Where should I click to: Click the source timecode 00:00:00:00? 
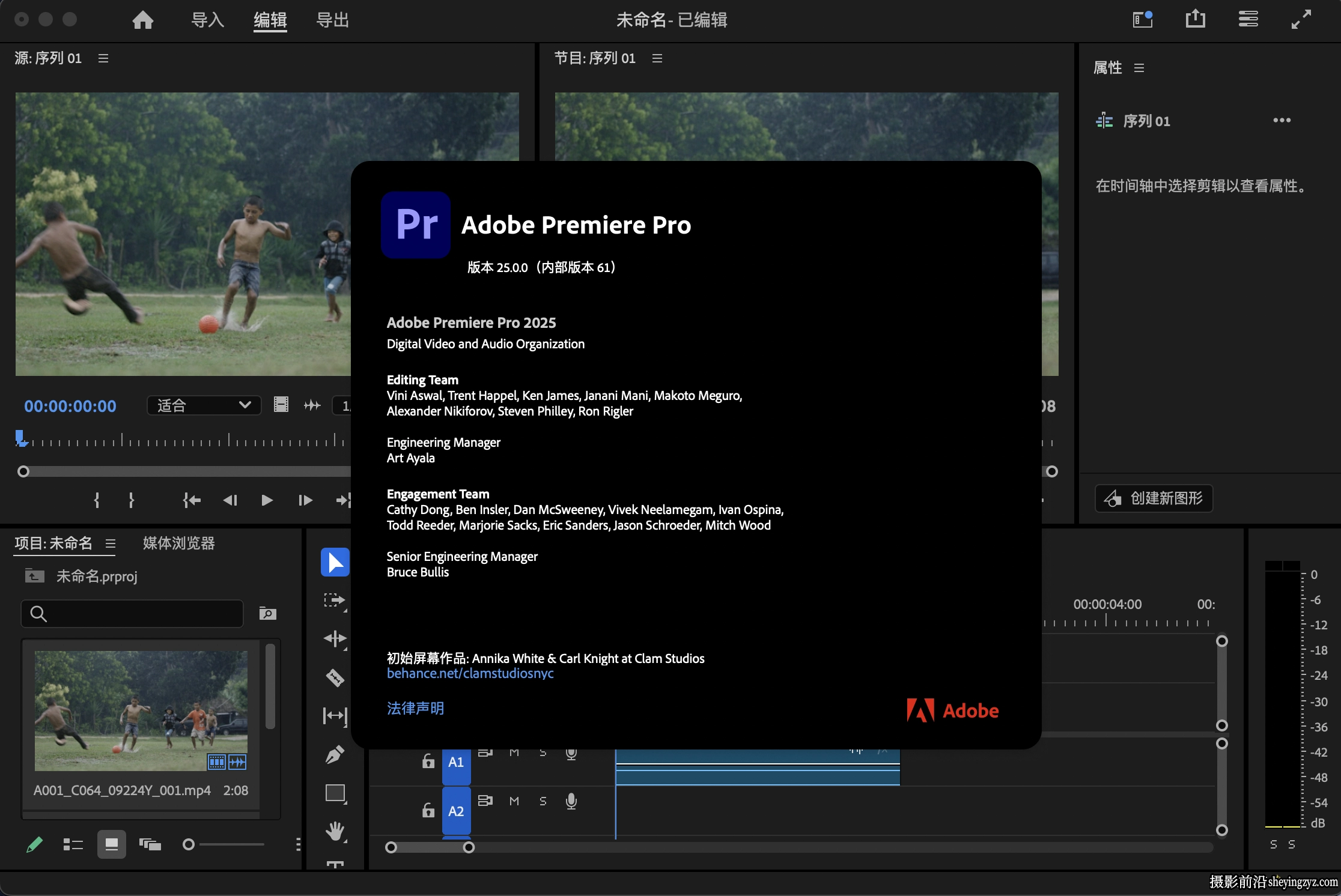point(70,407)
